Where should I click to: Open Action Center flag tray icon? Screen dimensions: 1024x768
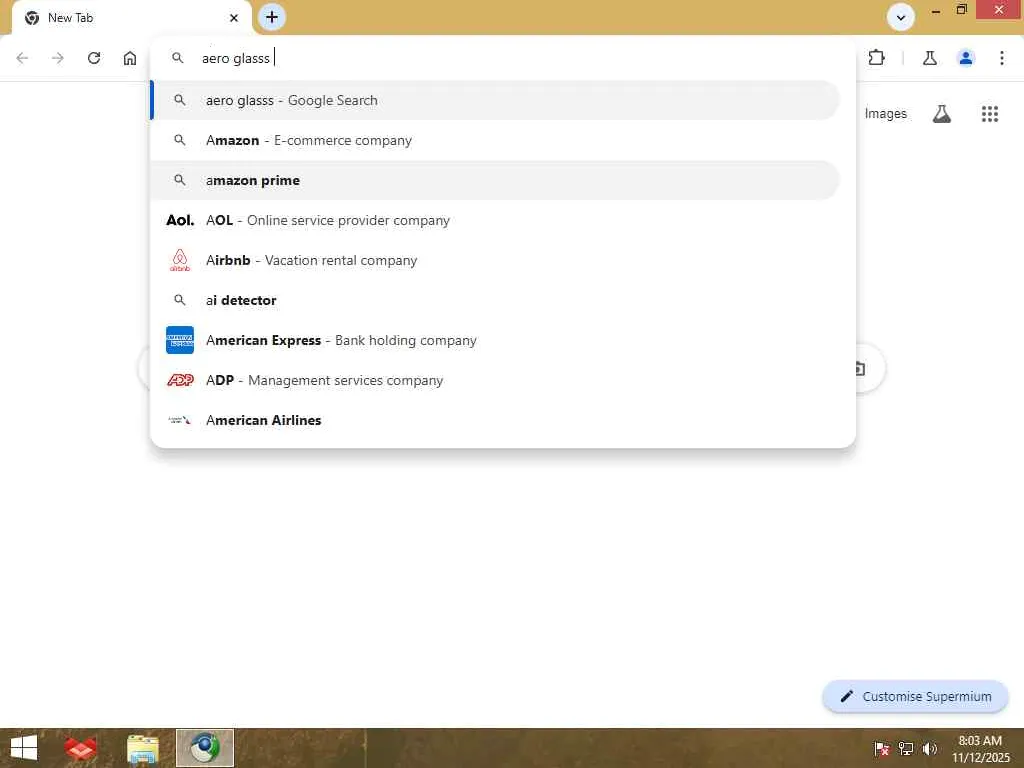(882, 748)
